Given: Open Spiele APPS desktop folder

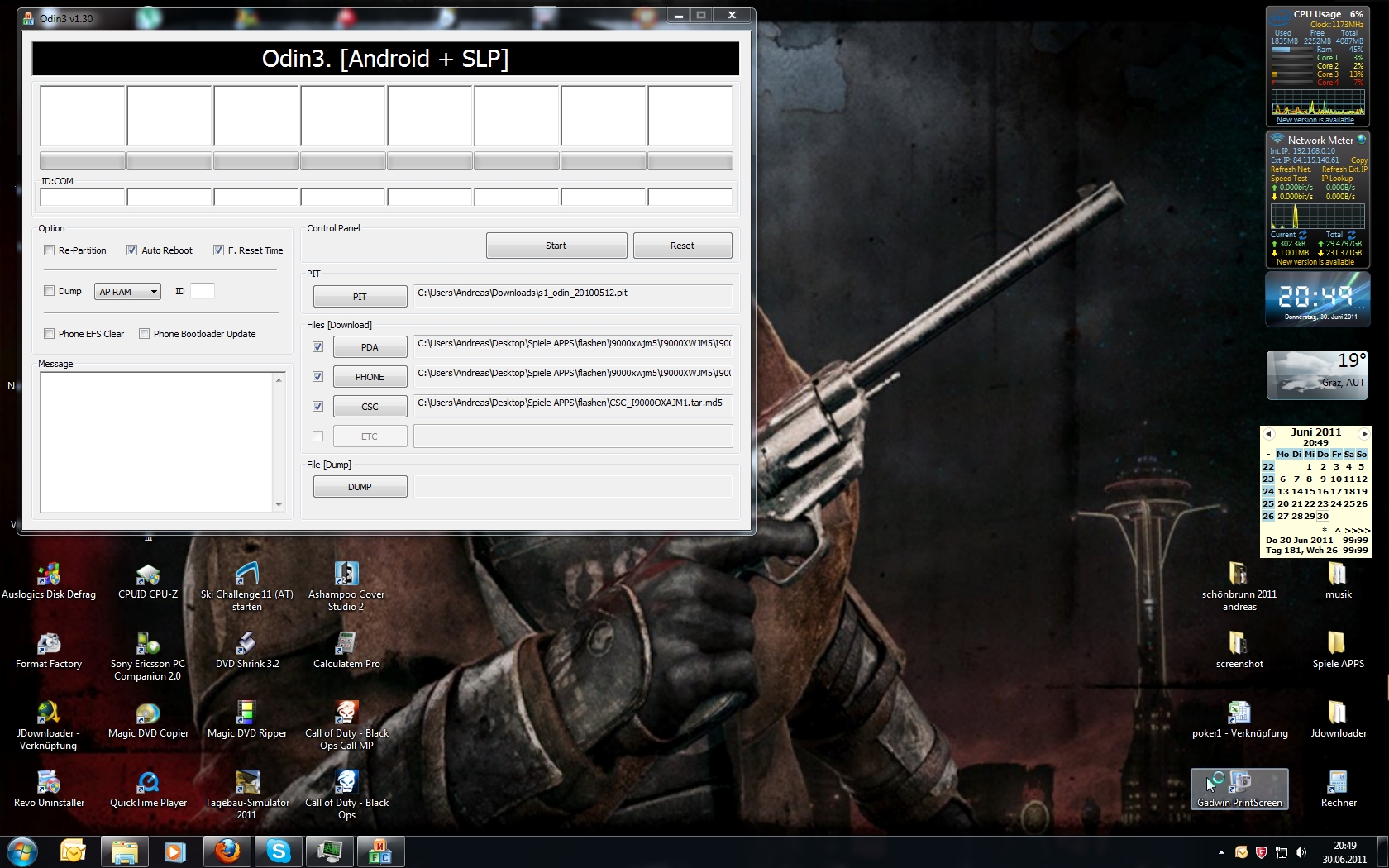Looking at the screenshot, I should [1339, 651].
